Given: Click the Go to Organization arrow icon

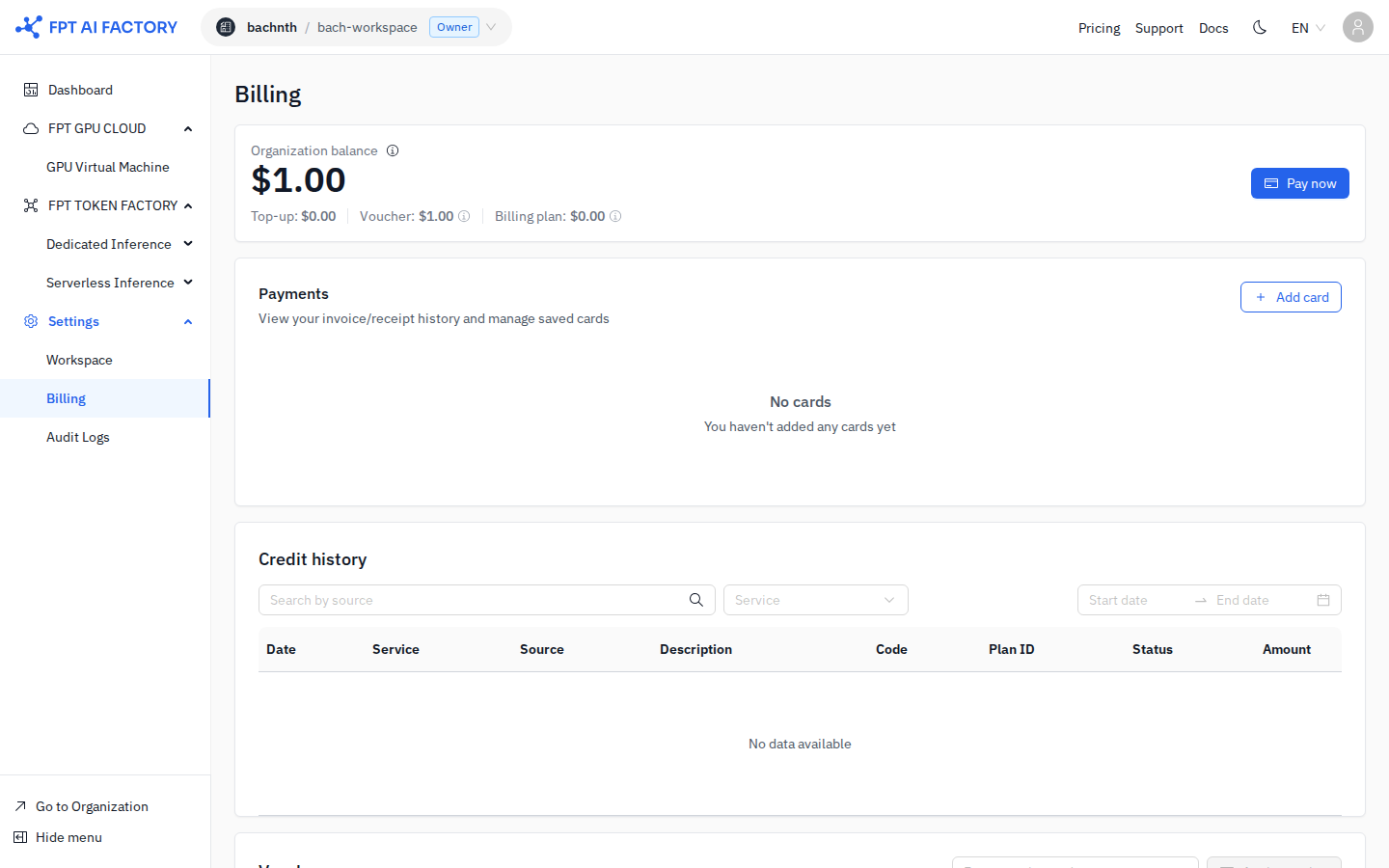Looking at the screenshot, I should [x=20, y=805].
